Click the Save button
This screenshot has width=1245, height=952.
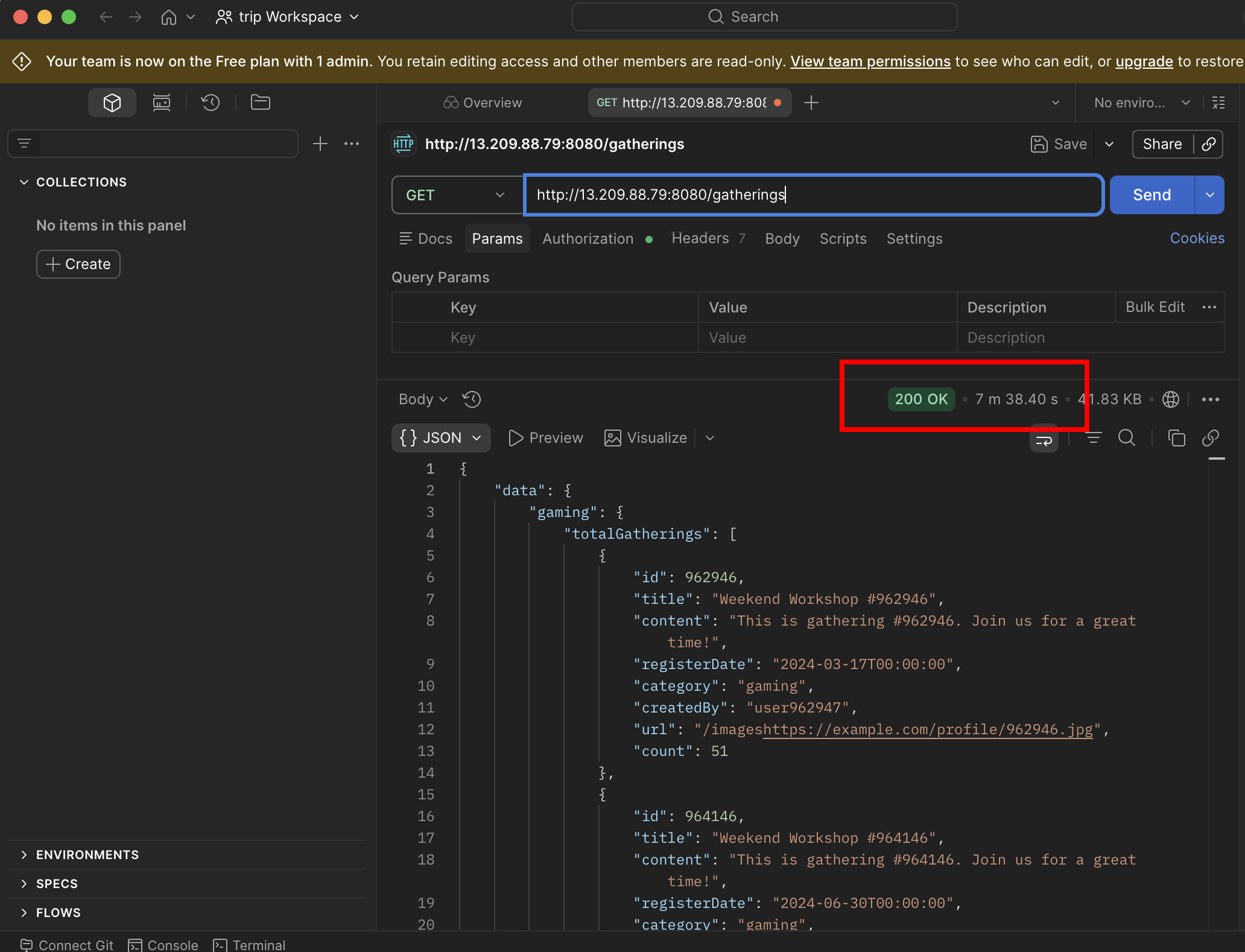1059,144
